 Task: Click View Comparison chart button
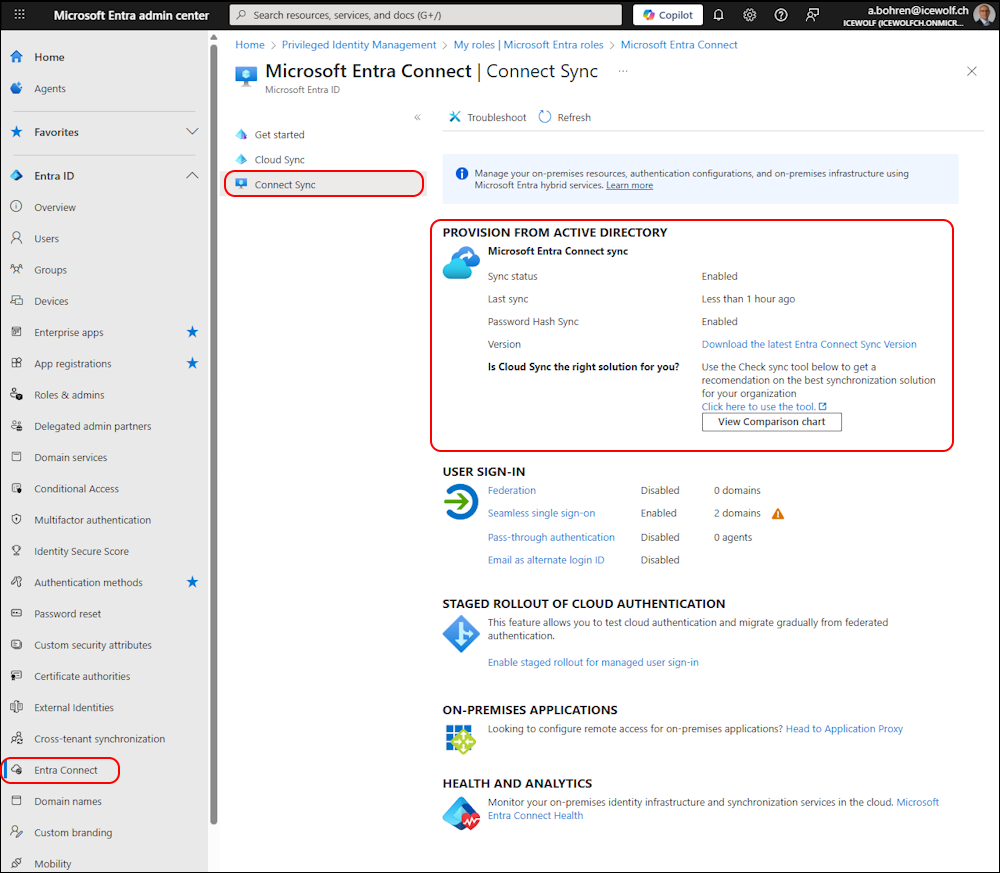pos(772,422)
